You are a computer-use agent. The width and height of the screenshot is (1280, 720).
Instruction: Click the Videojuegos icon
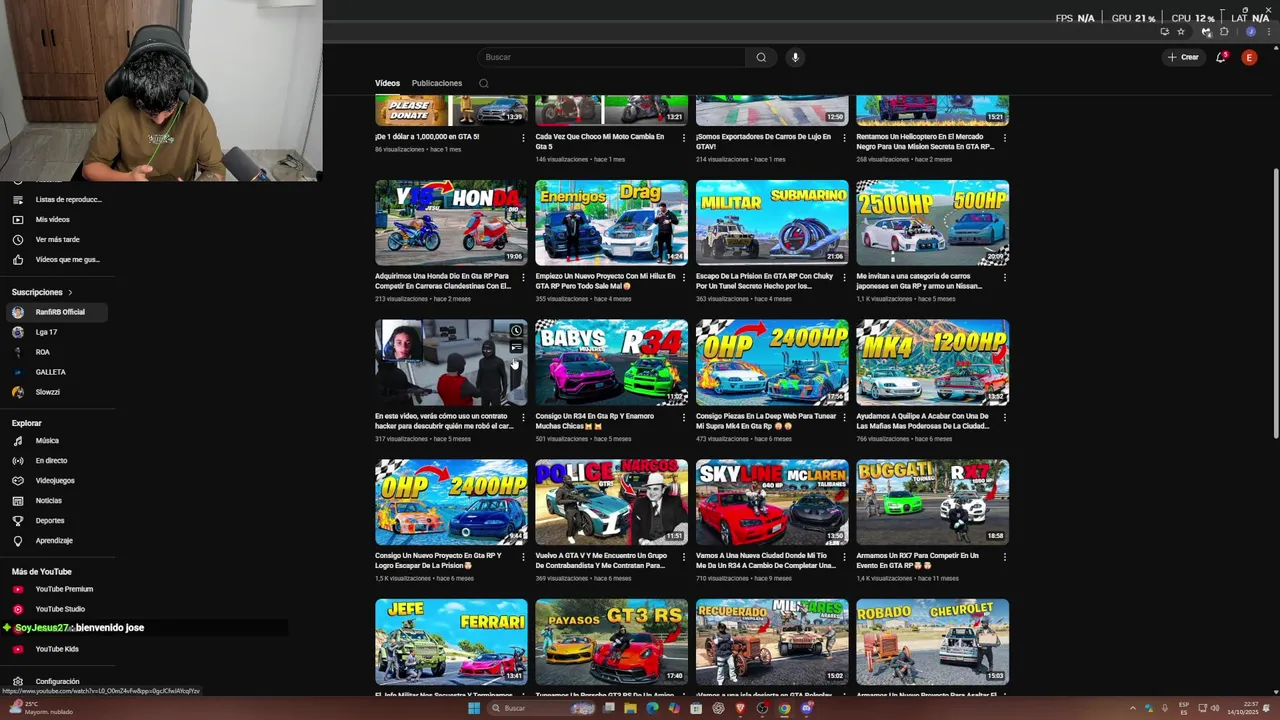tap(17, 480)
